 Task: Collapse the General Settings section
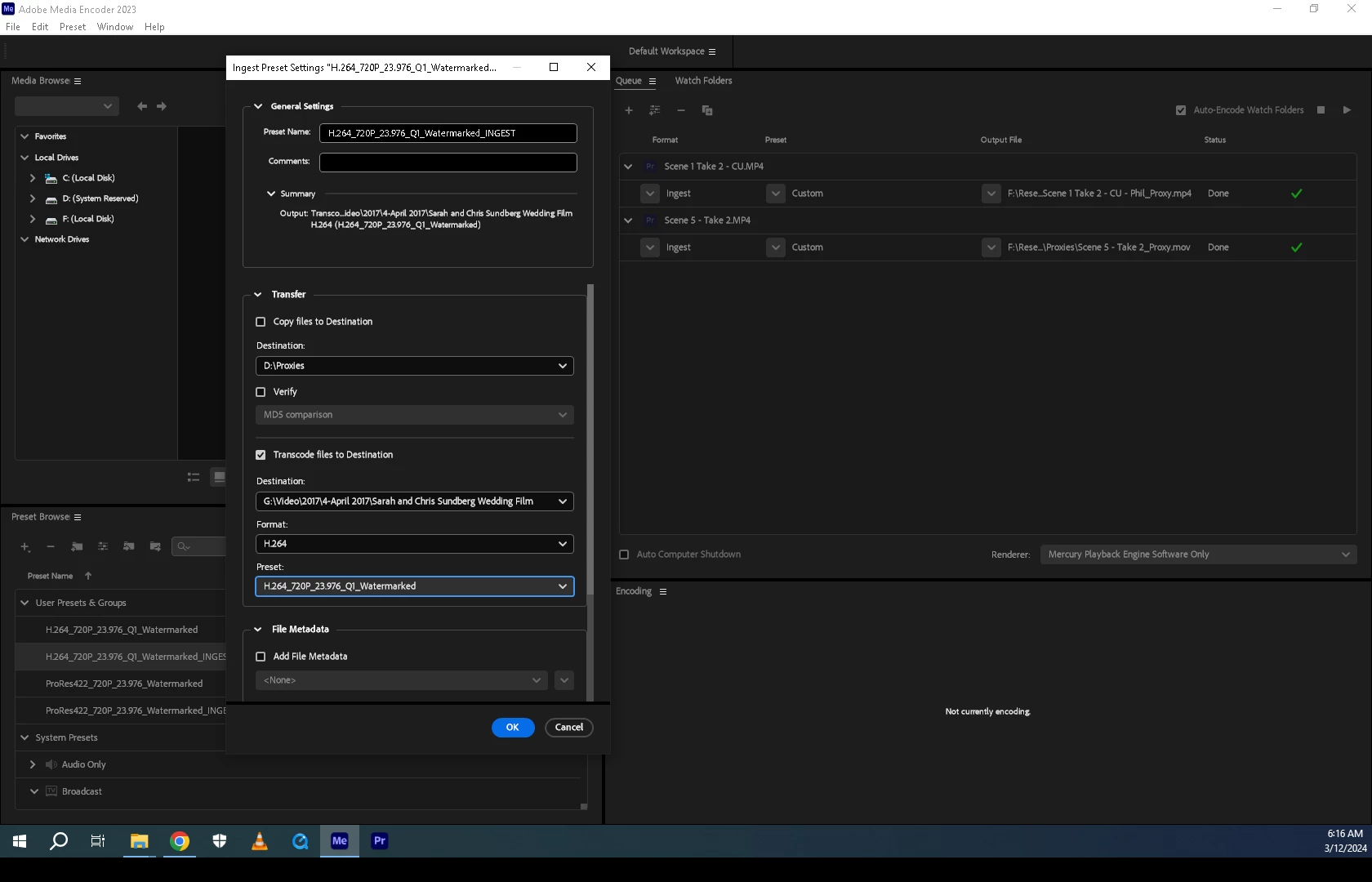(x=258, y=106)
